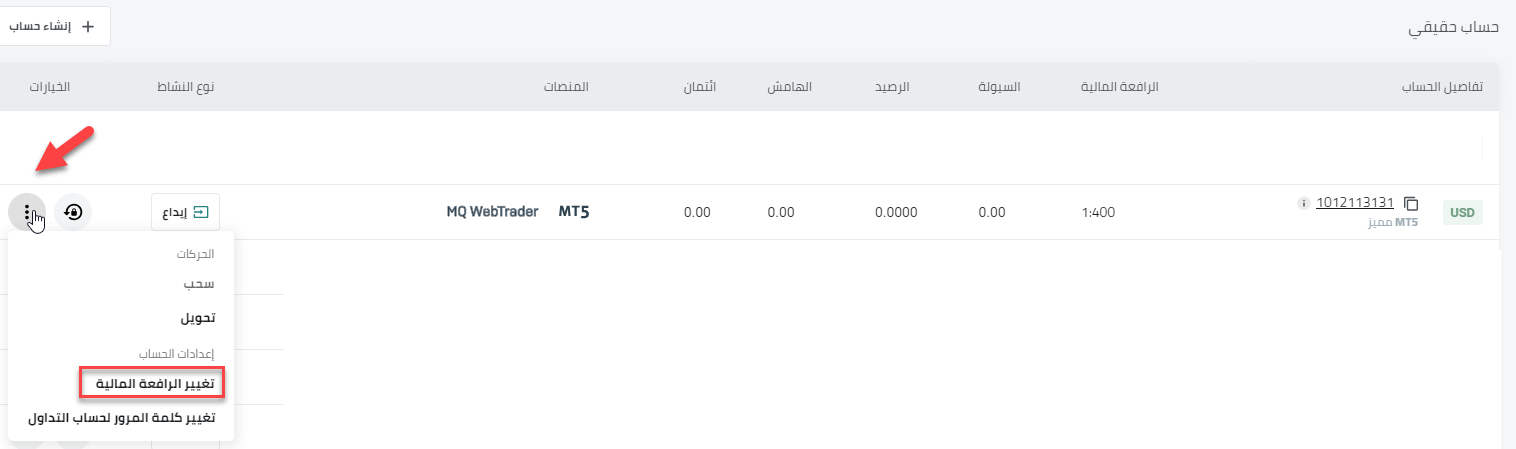Choose تغيير الرافعة المالية menu entry
This screenshot has height=449, width=1516.
(x=152, y=383)
